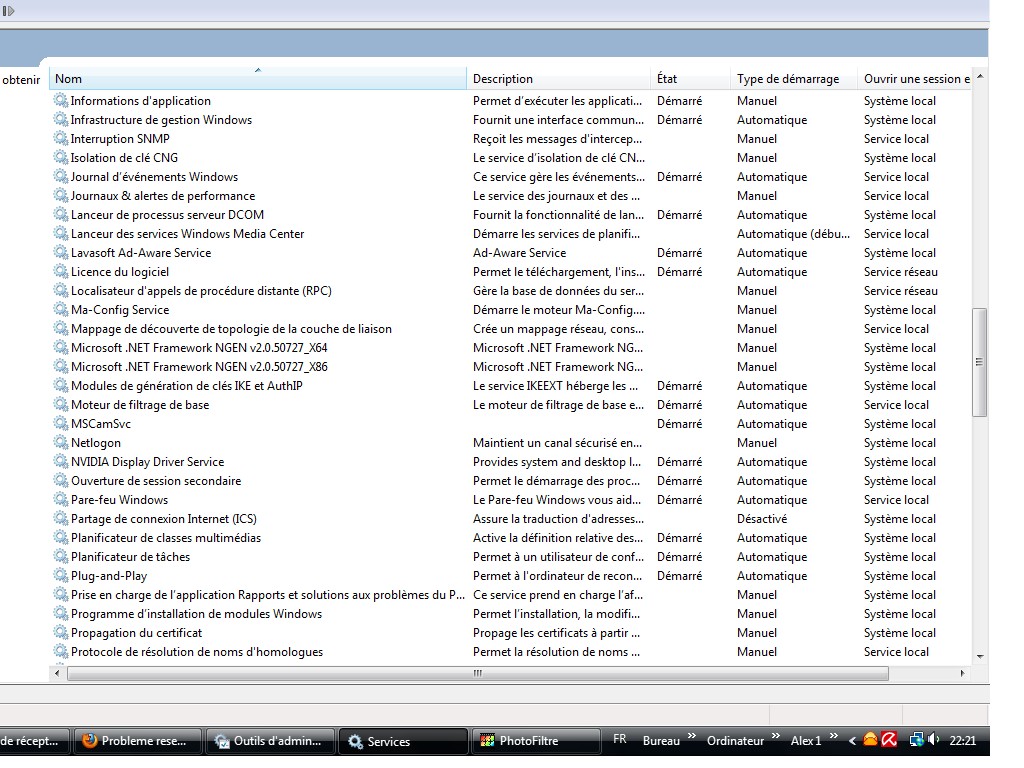Click the Alex 1 toolbar label

pyautogui.click(x=806, y=741)
